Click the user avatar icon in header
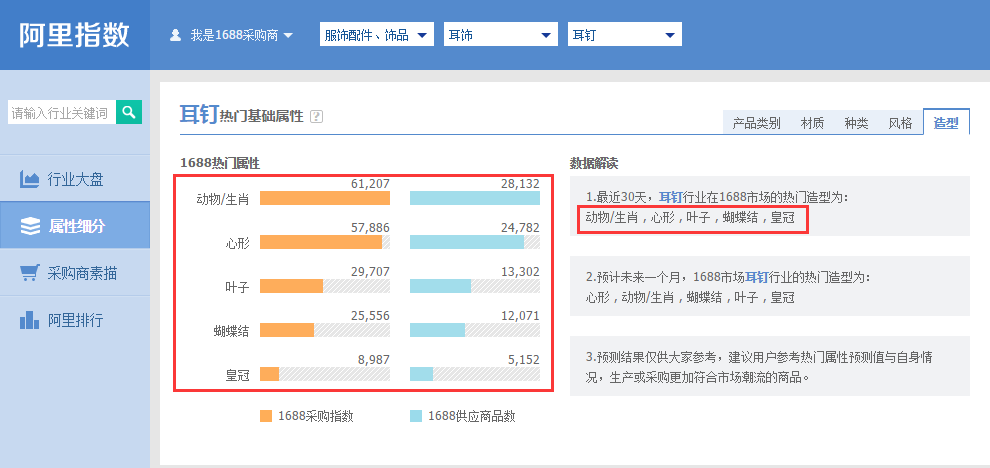 (x=176, y=35)
